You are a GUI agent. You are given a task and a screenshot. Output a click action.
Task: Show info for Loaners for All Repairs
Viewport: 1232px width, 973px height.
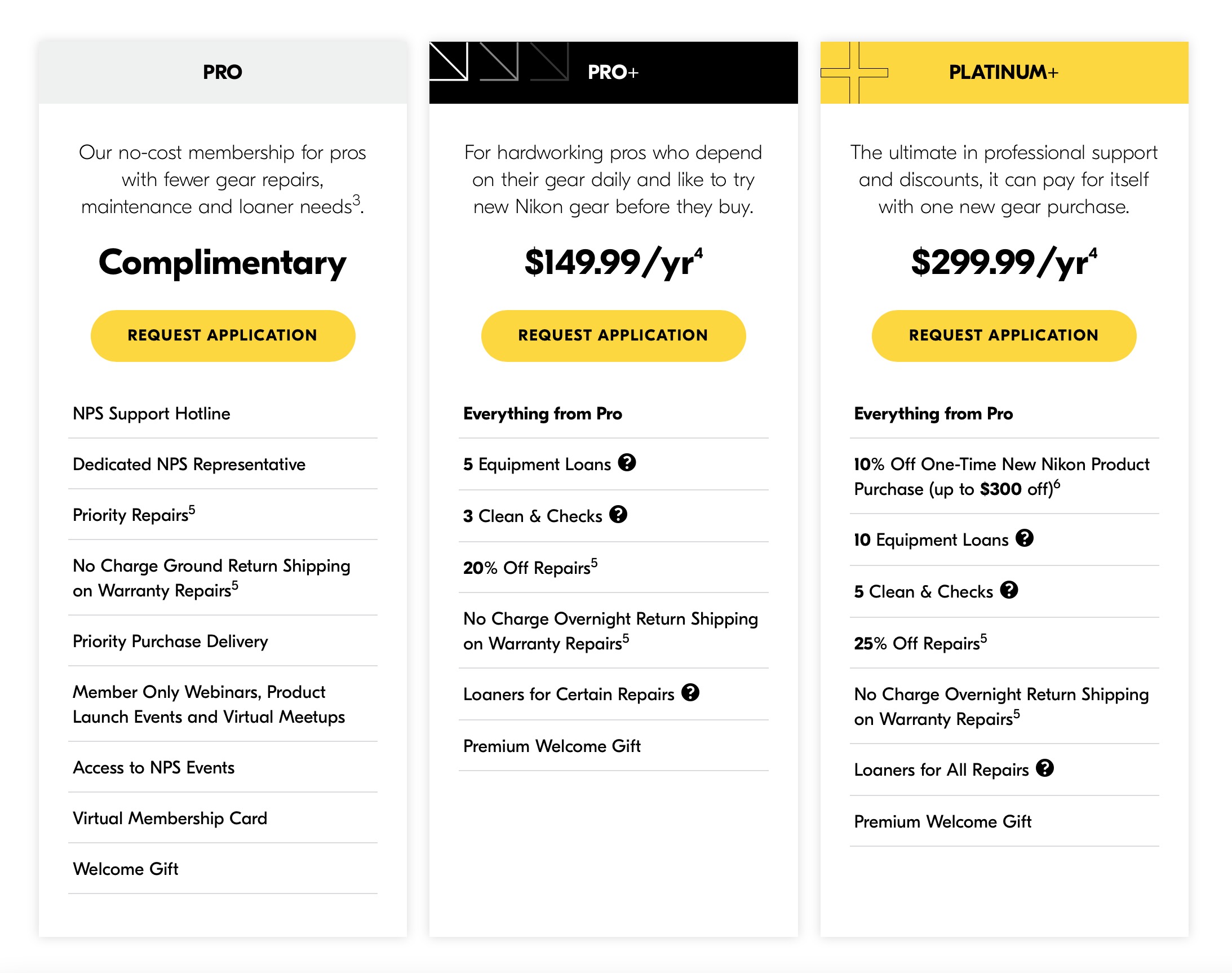pyautogui.click(x=1045, y=768)
